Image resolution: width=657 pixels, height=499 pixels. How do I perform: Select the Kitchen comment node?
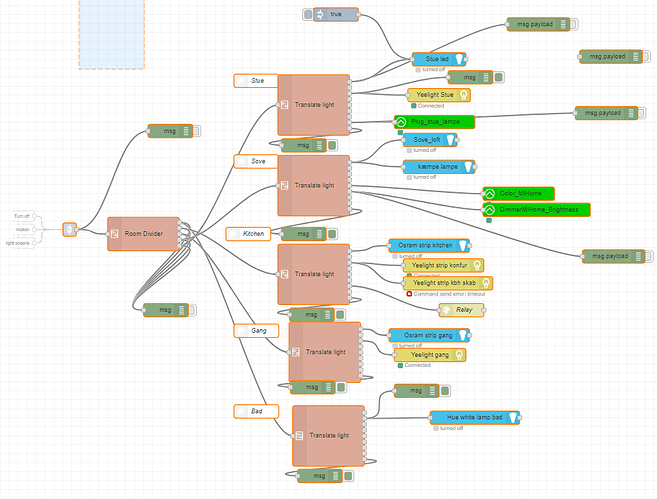point(248,234)
